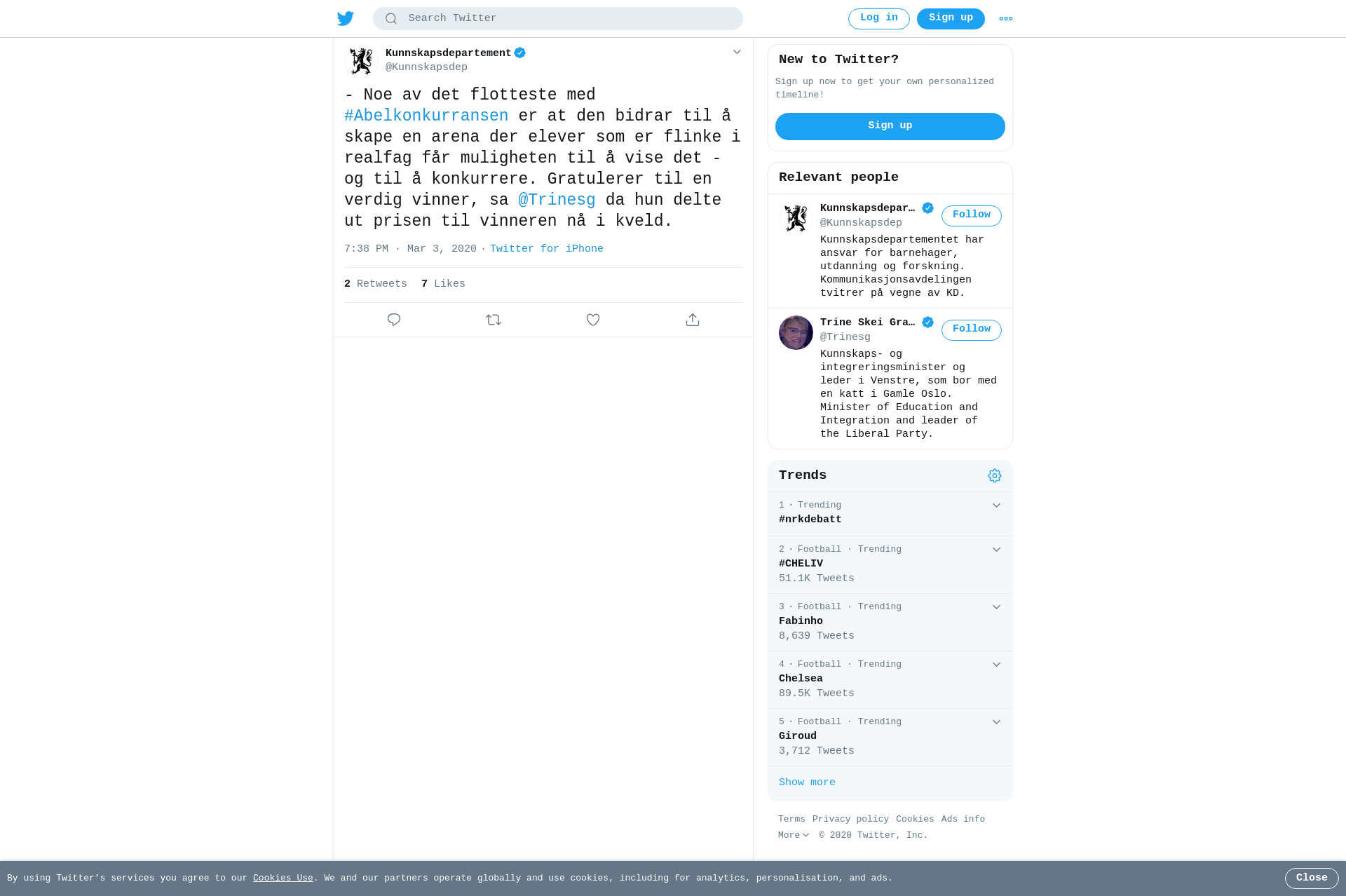The image size is (1346, 896).
Task: Follow the @Kunnskapsdep account
Action: tap(971, 216)
